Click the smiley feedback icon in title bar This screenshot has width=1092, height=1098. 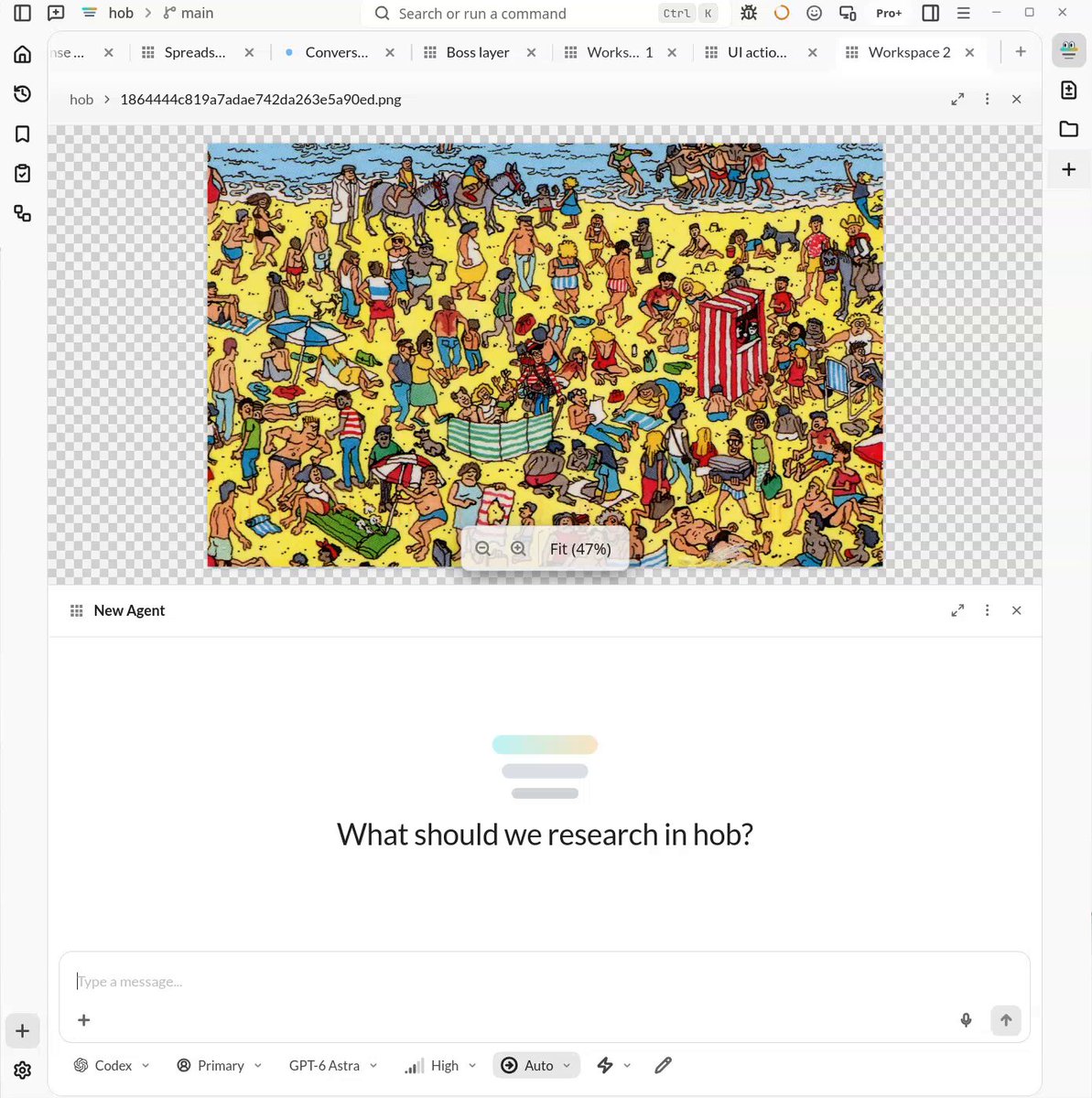point(815,13)
